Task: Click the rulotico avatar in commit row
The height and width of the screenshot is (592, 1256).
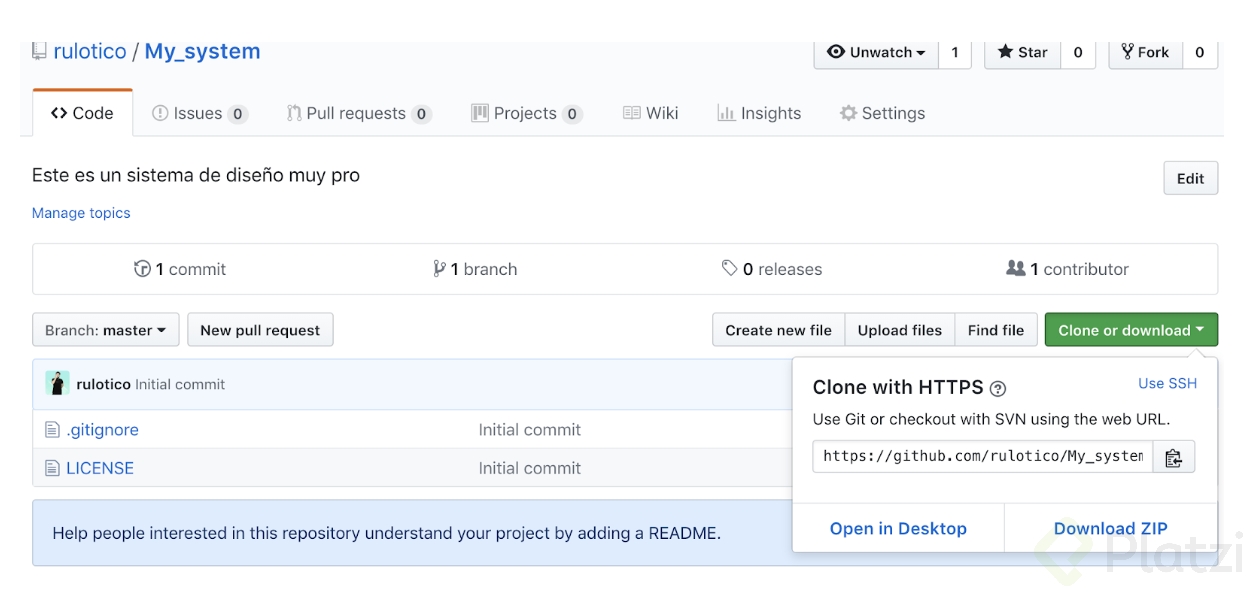Action: pyautogui.click(x=57, y=384)
